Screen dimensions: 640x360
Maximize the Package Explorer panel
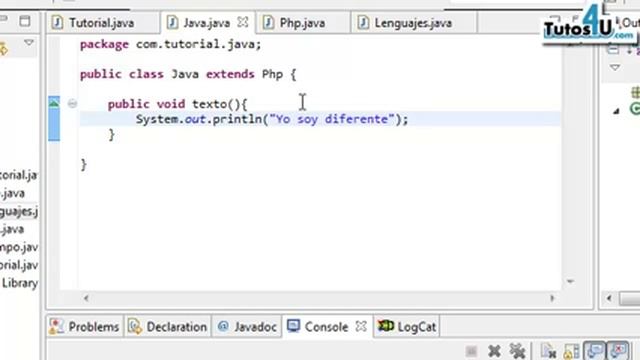click(x=25, y=21)
